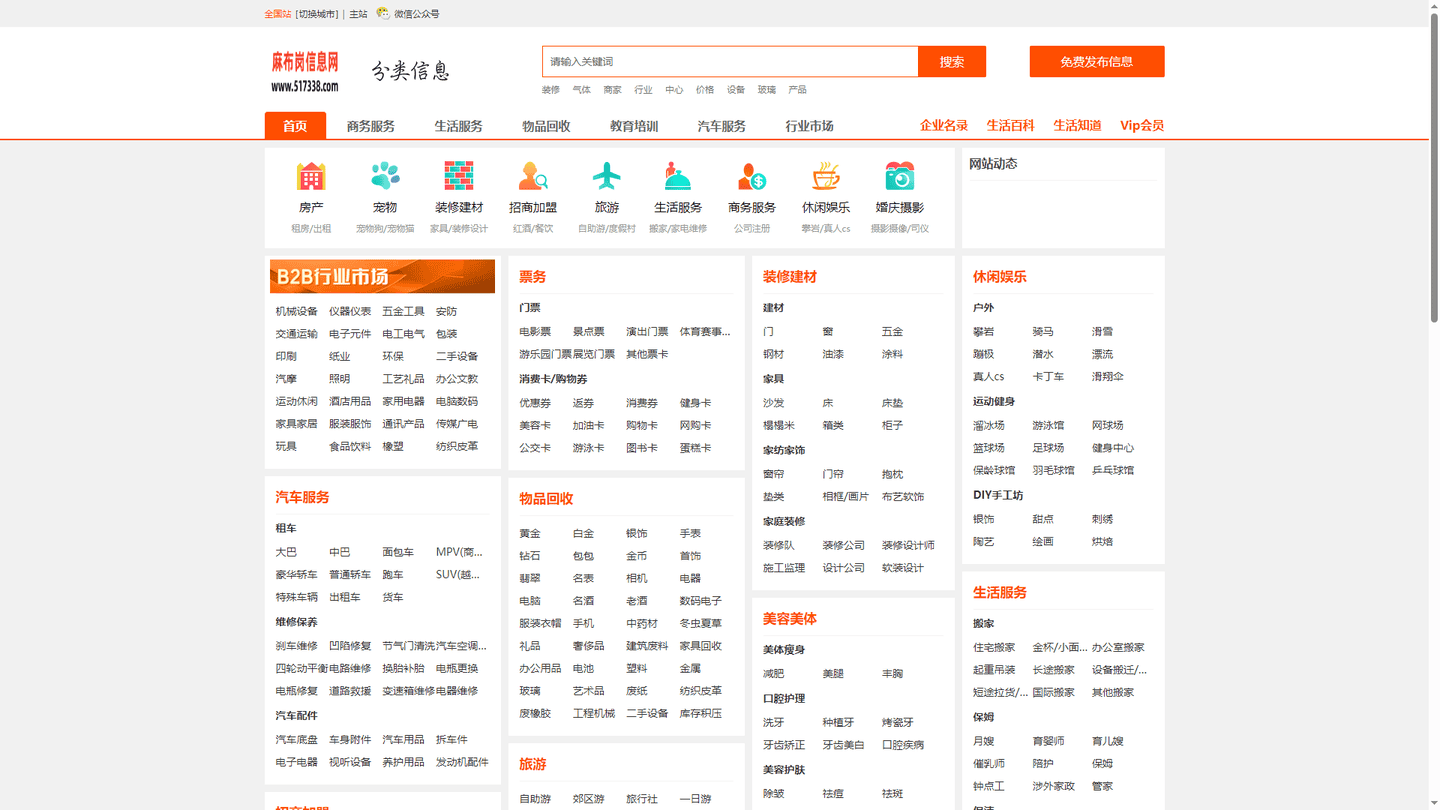Open the 商务服务 navigation tab

(371, 126)
